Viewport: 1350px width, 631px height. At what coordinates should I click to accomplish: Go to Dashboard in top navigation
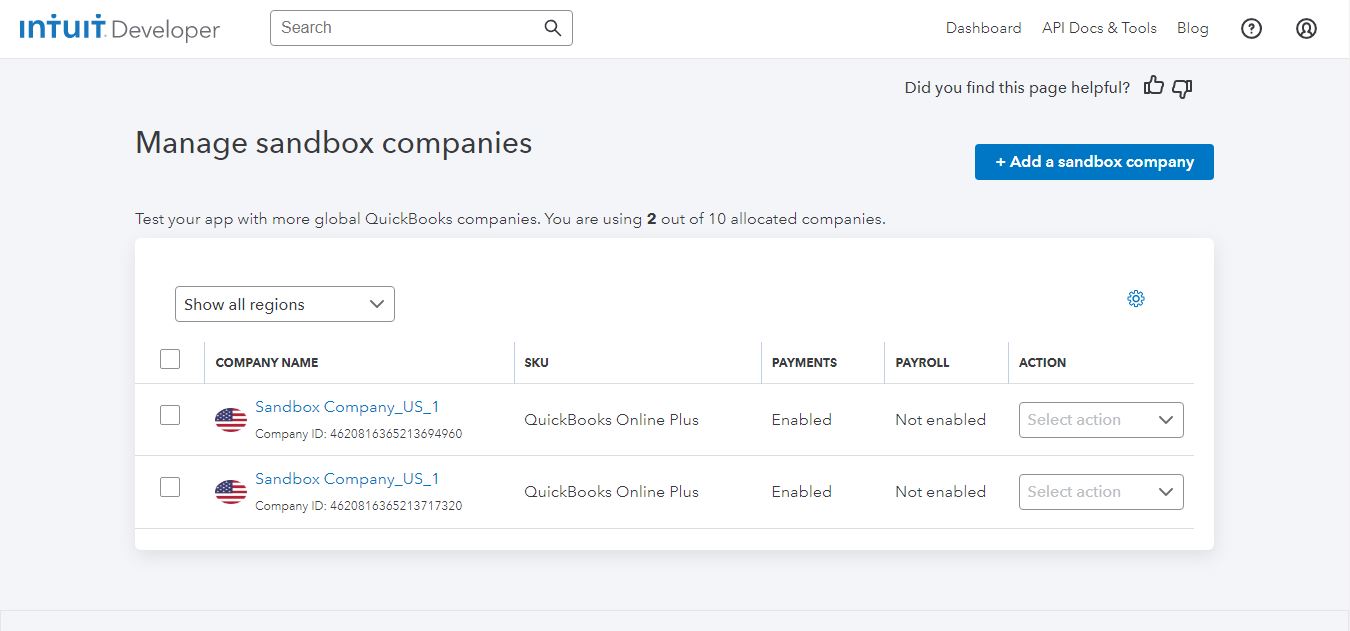click(x=983, y=28)
